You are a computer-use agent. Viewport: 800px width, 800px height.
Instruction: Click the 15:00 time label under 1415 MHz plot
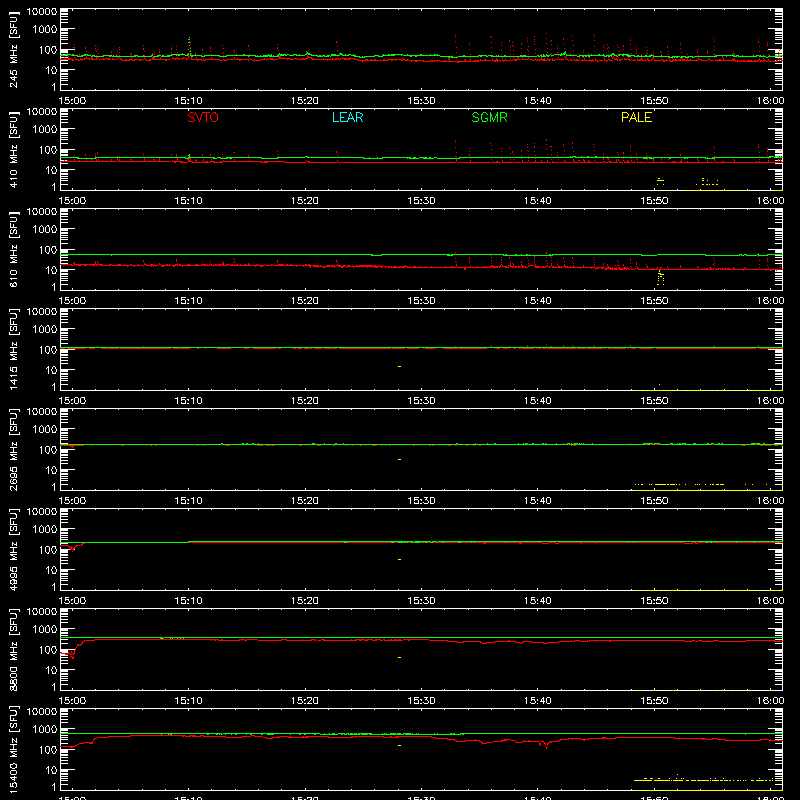click(72, 401)
